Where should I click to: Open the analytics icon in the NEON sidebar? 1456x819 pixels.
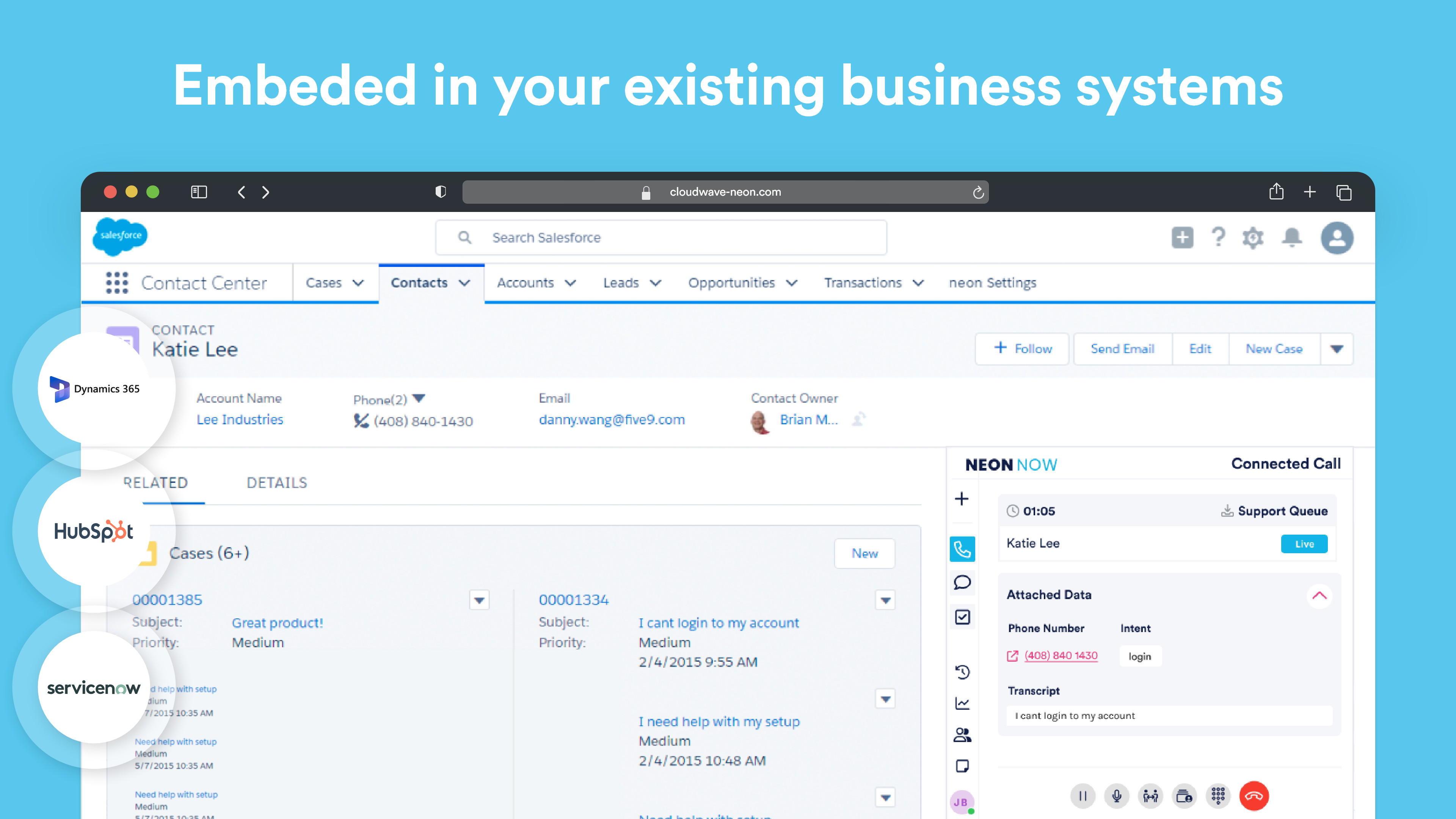point(962,703)
